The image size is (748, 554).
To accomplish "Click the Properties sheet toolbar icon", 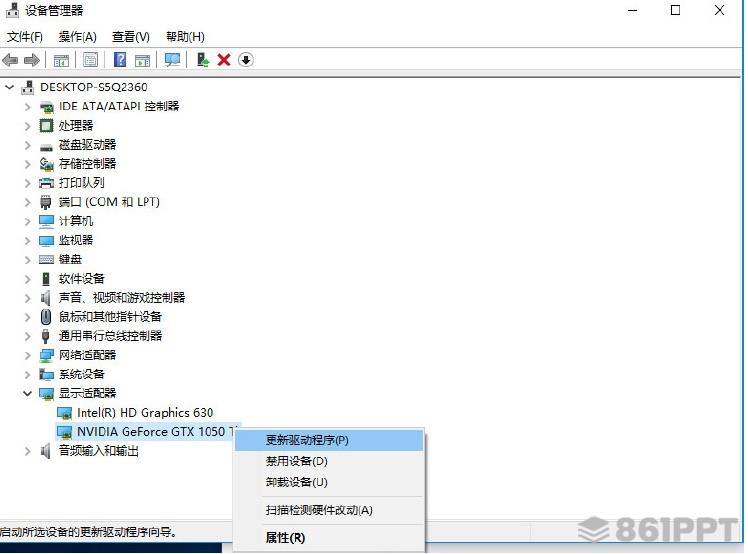I will (90, 60).
